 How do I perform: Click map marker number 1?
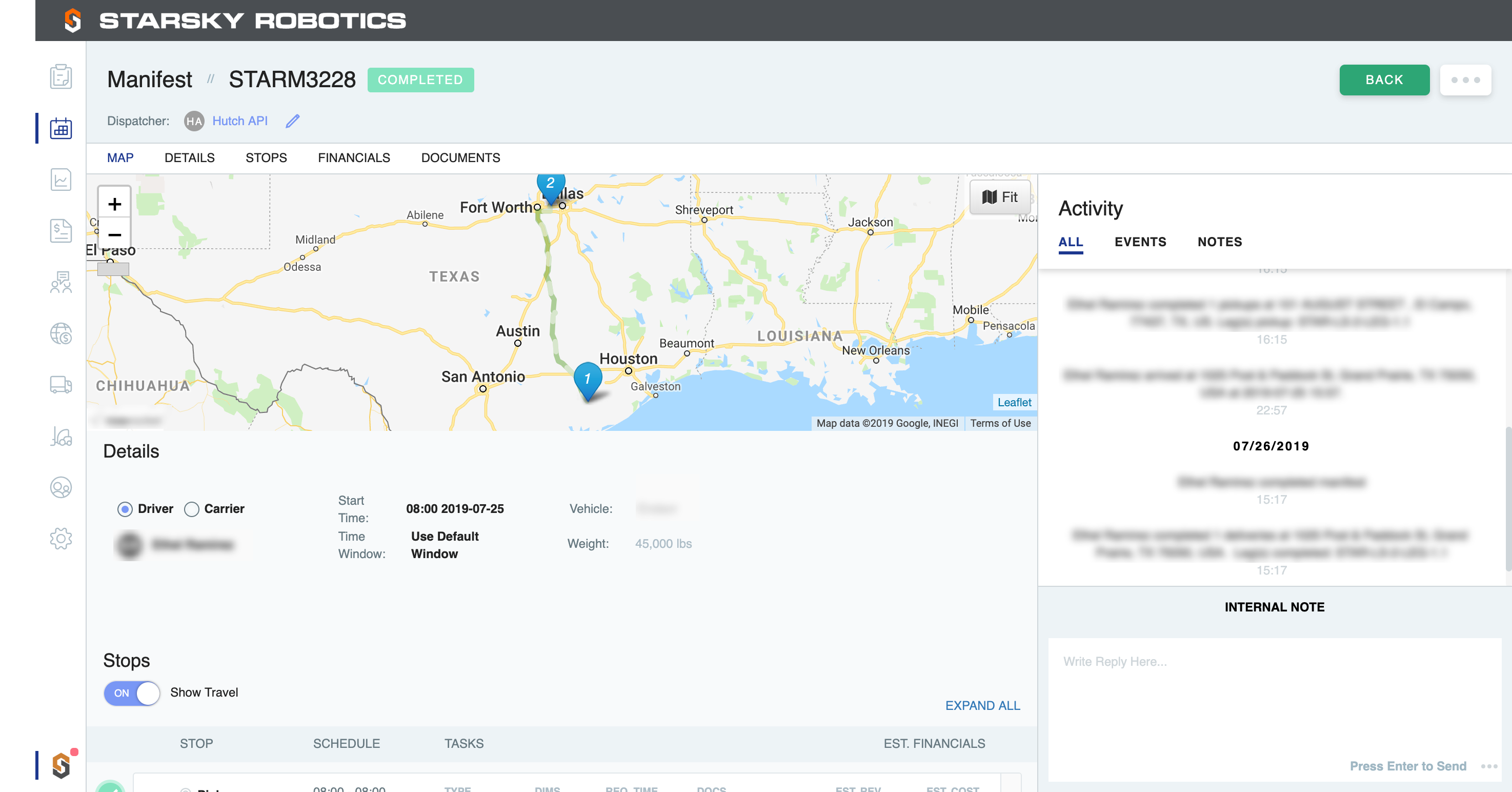[587, 379]
